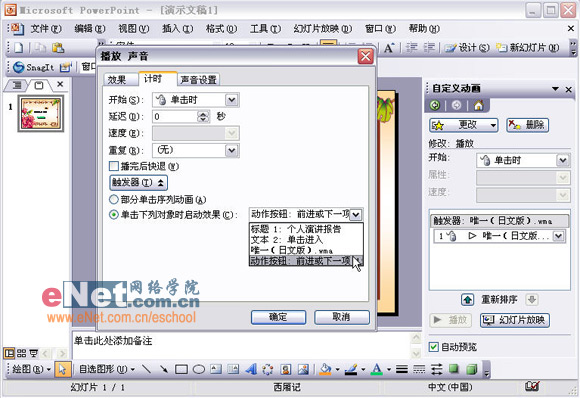This screenshot has width=580, height=398.
Task: Click the move up reorder arrow
Action: pos(468,300)
